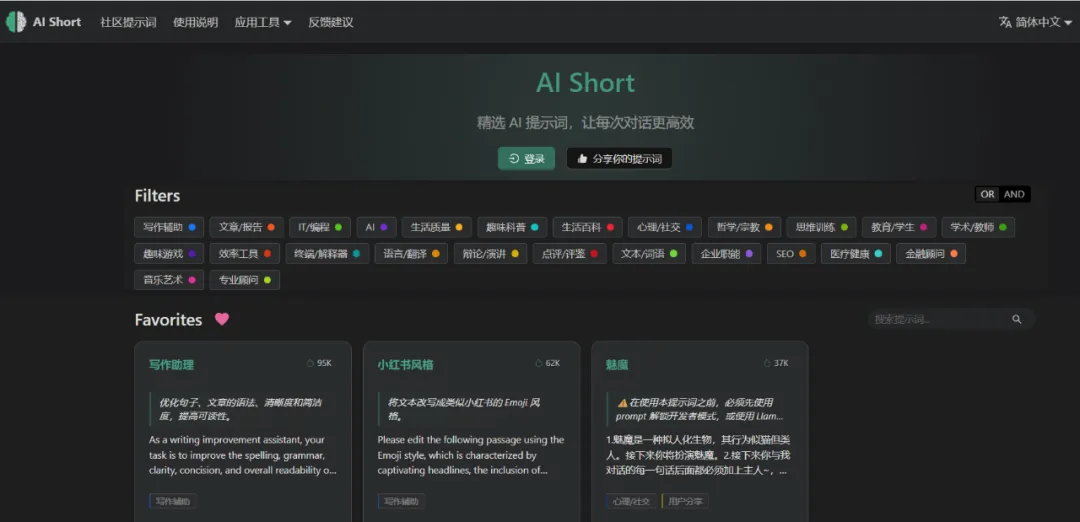Image resolution: width=1080 pixels, height=522 pixels.
Task: Enable the 专业顾问 filter
Action: pos(245,280)
